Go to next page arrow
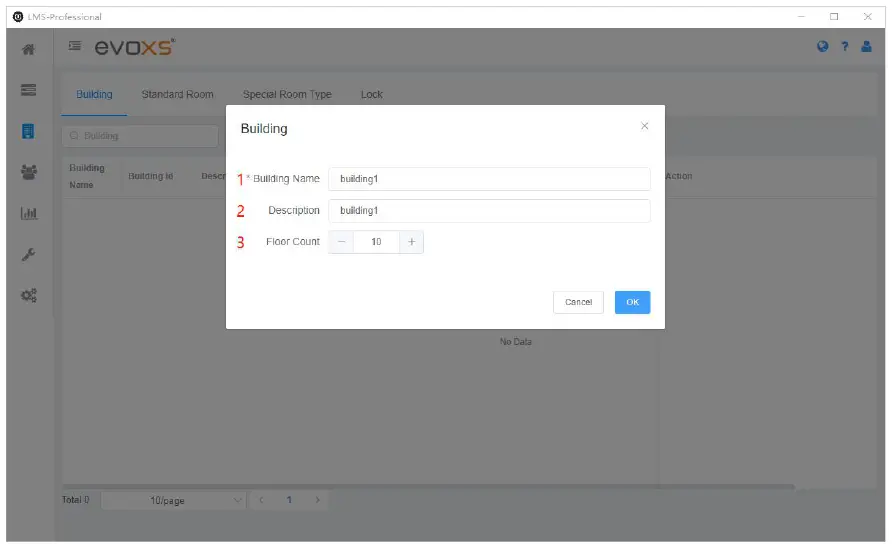Viewport: 893px width, 548px height. pyautogui.click(x=317, y=500)
